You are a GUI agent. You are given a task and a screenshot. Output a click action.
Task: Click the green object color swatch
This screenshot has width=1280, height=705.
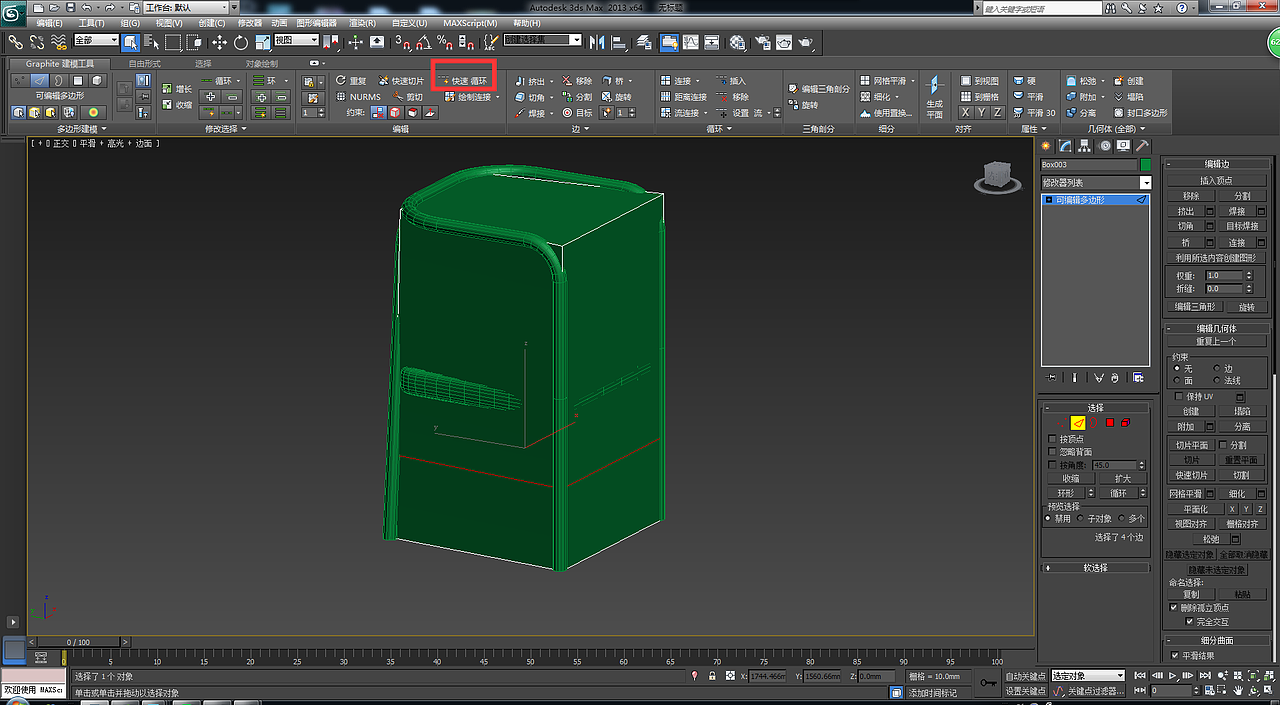click(1146, 164)
